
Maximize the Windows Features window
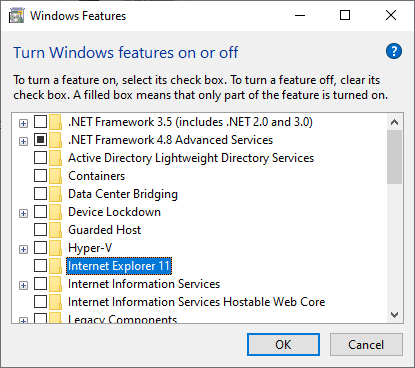click(345, 15)
